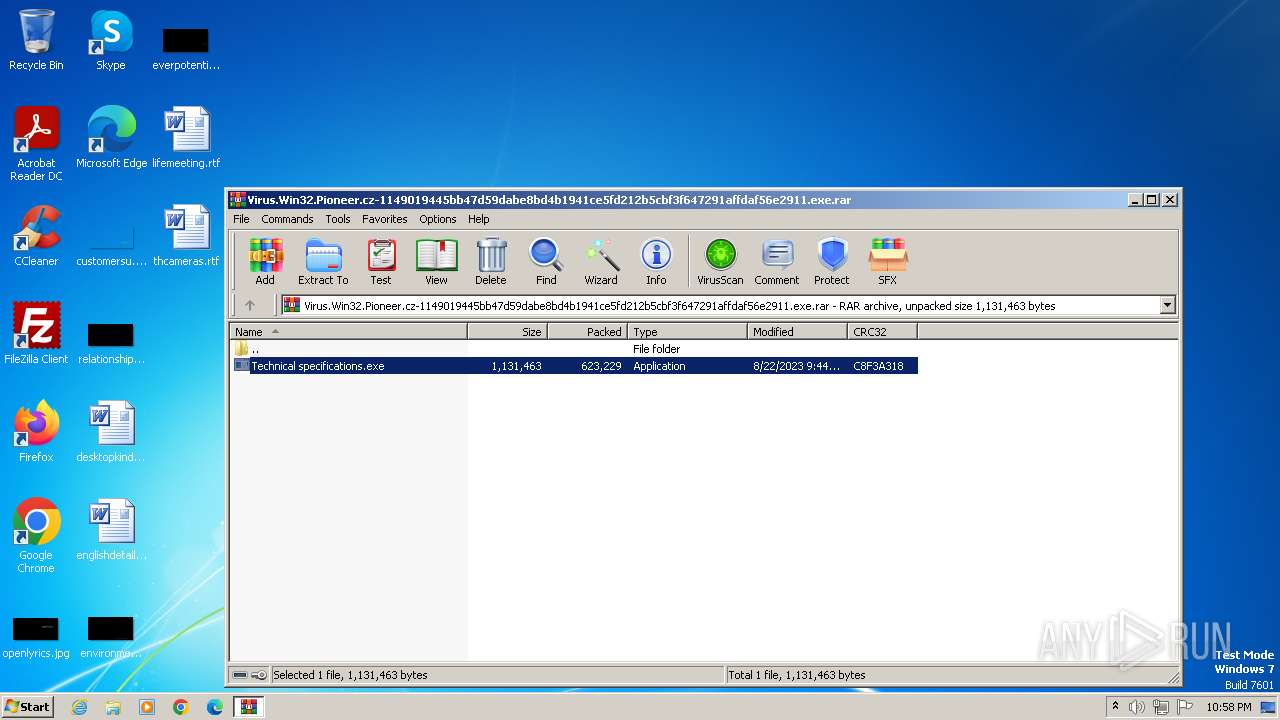Image resolution: width=1280 pixels, height=720 pixels.
Task: Click the Delete trash icon in WinRAR
Action: pyautogui.click(x=491, y=262)
